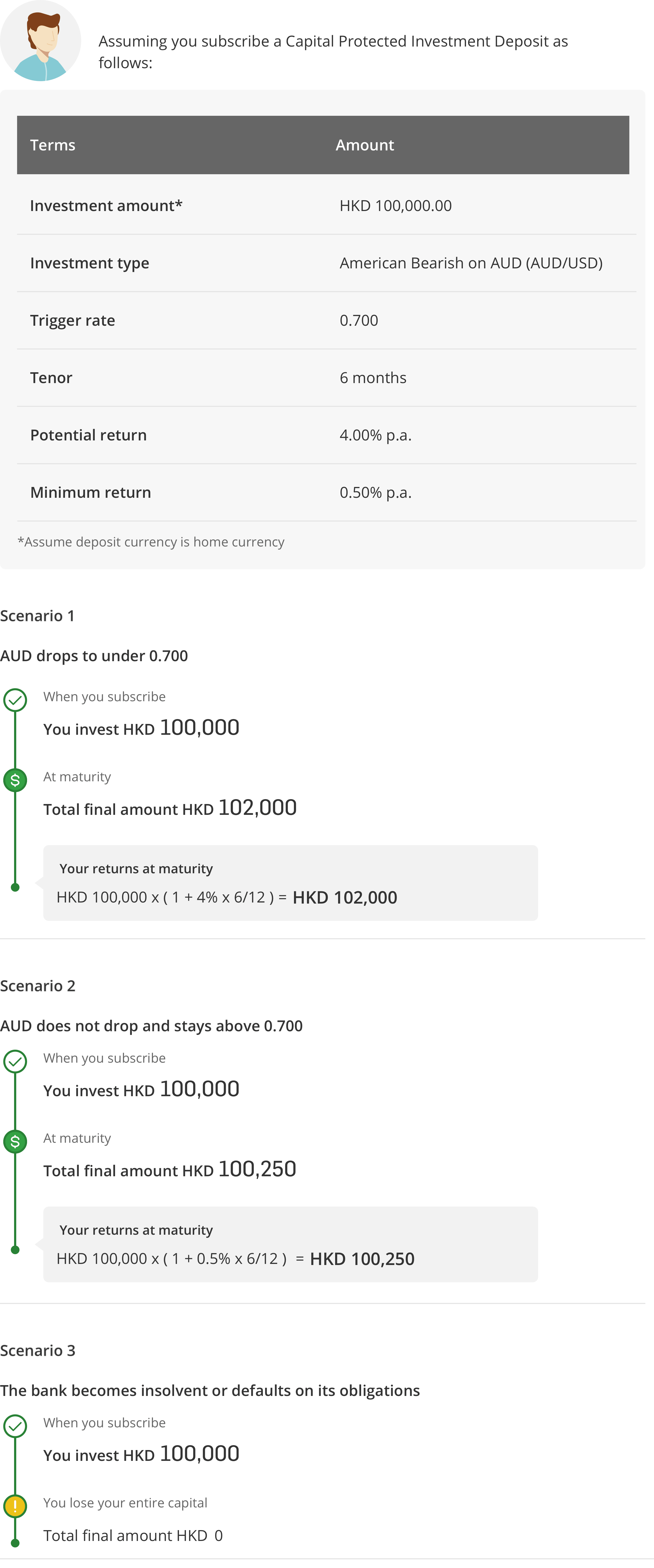Click the Trigger rate row label
The width and height of the screenshot is (654, 1568).
73,320
